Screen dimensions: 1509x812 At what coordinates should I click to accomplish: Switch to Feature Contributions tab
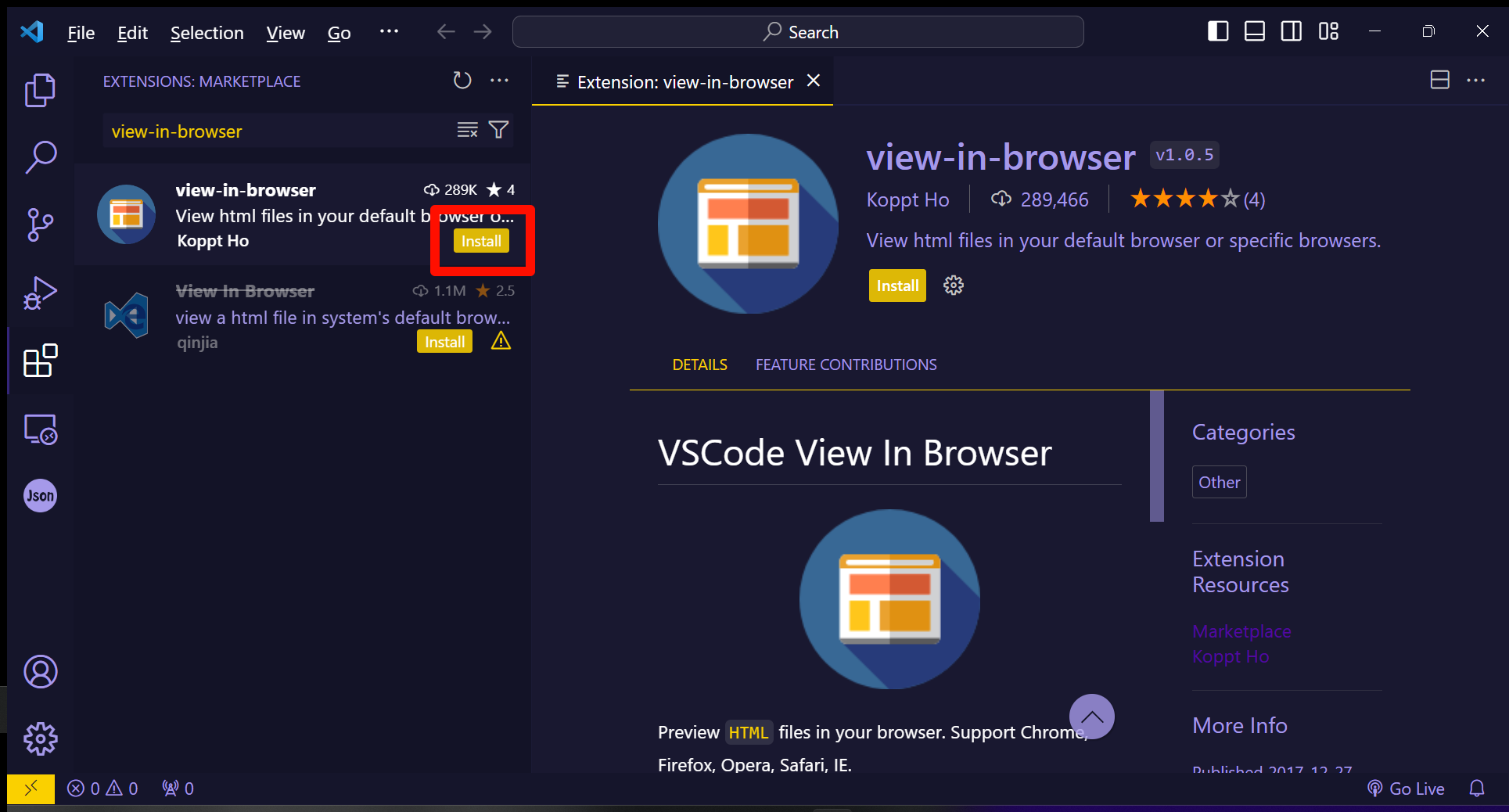point(846,365)
